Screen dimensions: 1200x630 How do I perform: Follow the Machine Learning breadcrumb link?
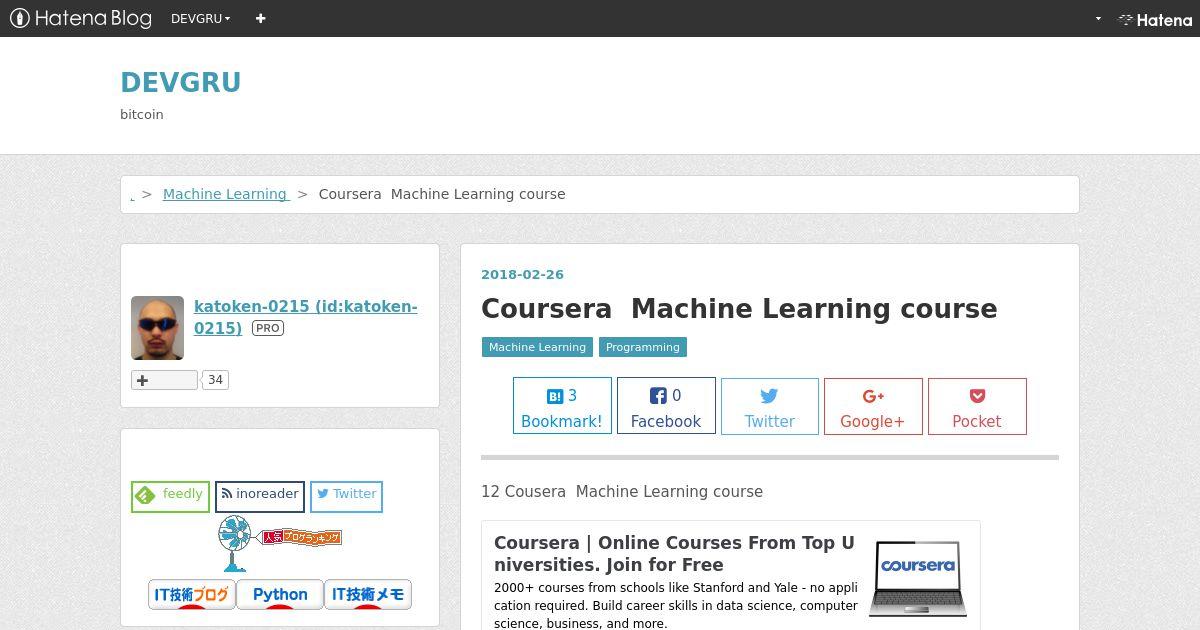click(226, 194)
